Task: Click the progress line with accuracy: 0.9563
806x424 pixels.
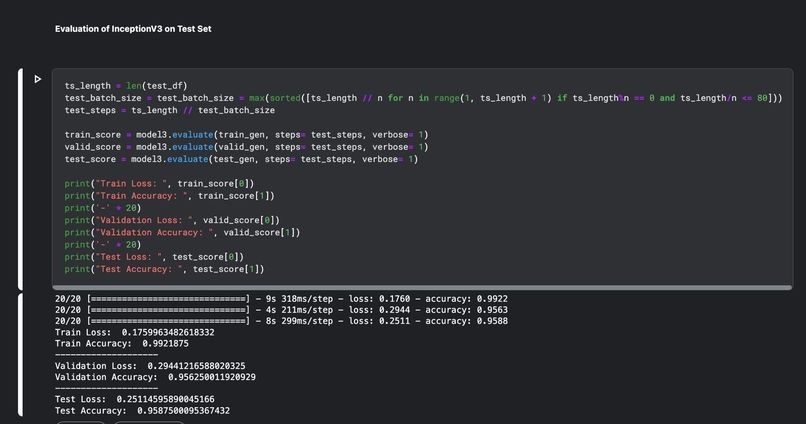Action: tap(281, 310)
